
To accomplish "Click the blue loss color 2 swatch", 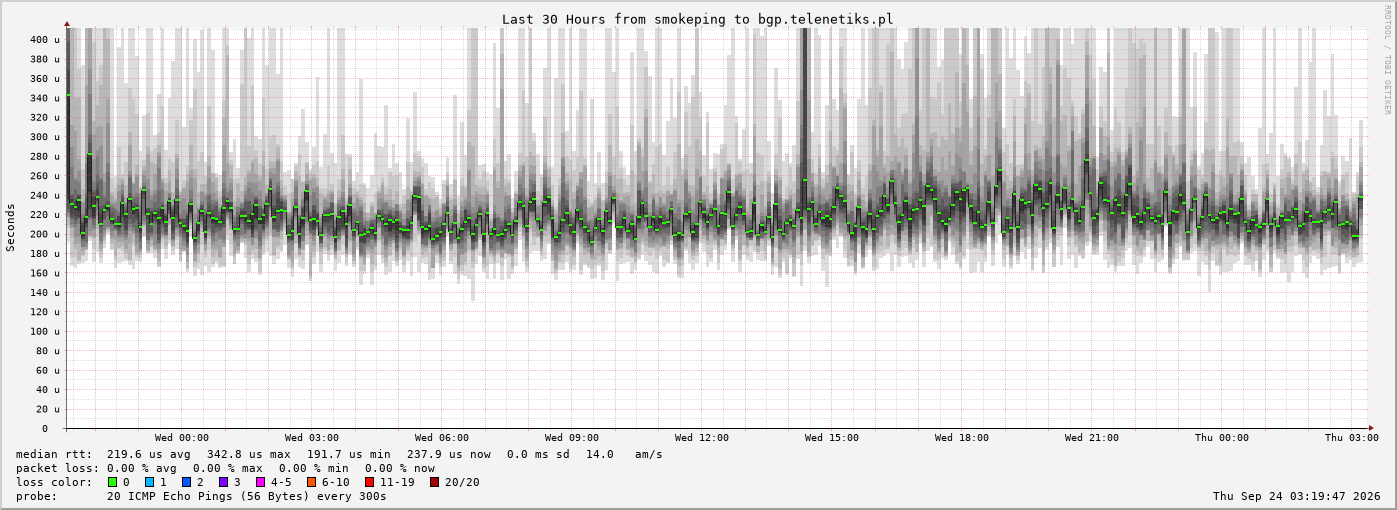I will point(186,482).
